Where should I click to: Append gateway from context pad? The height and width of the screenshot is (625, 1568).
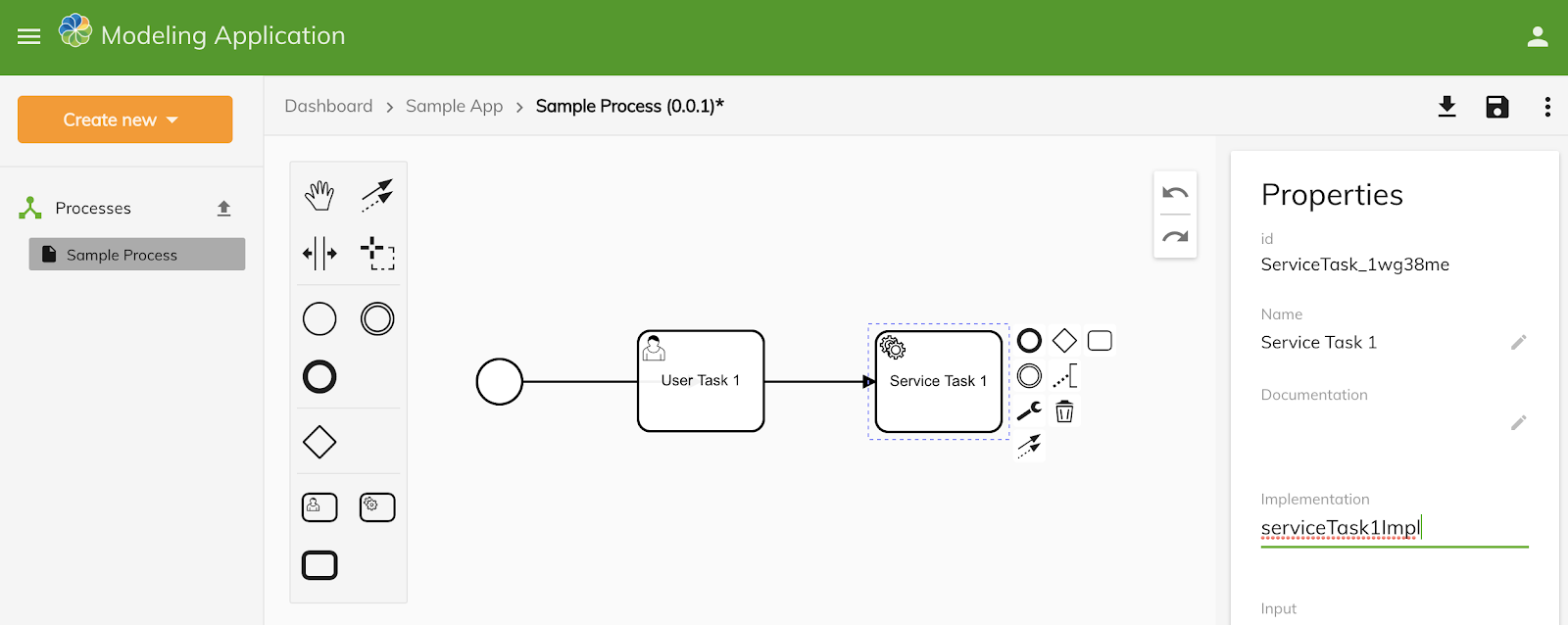pos(1064,341)
